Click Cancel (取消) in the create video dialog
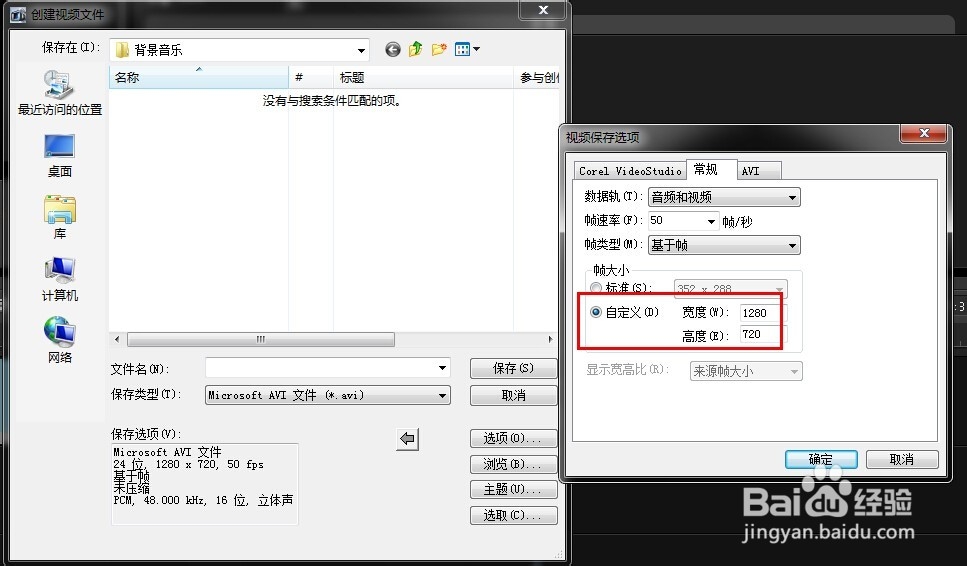967x566 pixels. 513,395
